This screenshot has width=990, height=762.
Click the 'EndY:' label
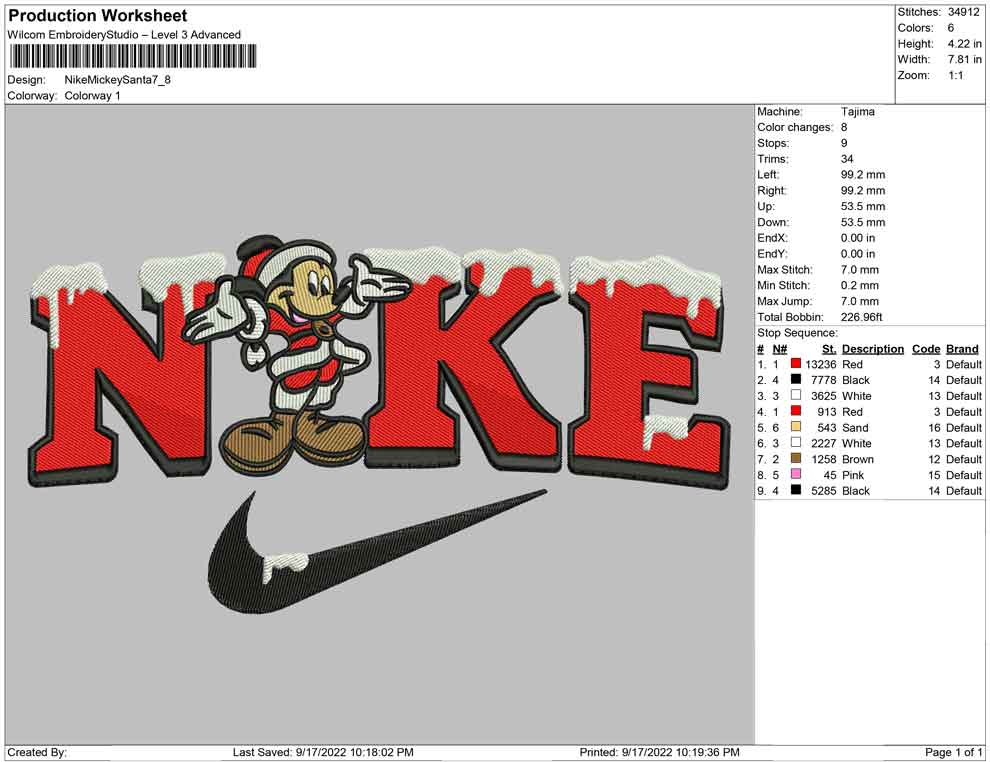pos(772,254)
